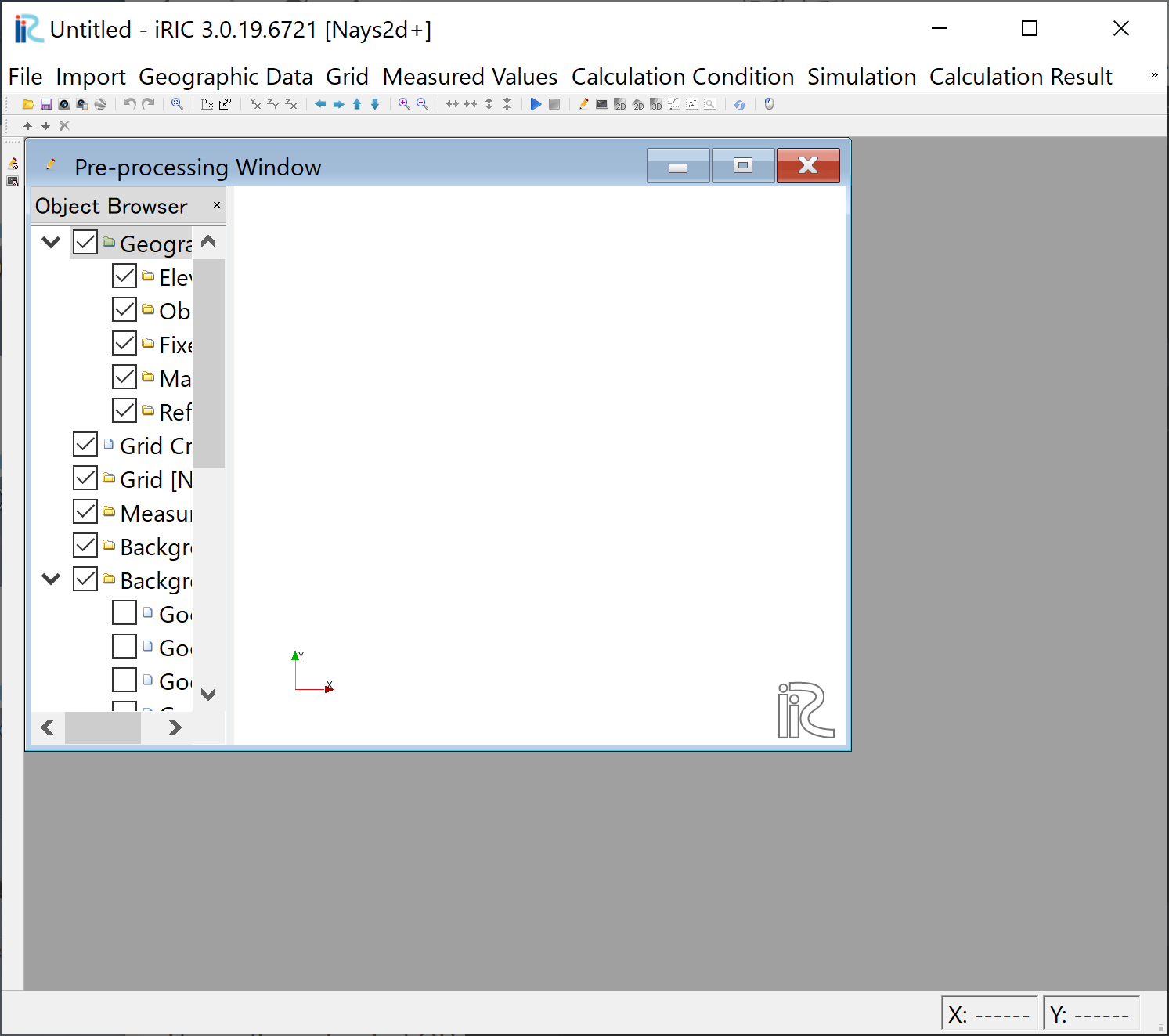1169x1036 pixels.
Task: Click the reload calculation result icon
Action: click(x=740, y=105)
